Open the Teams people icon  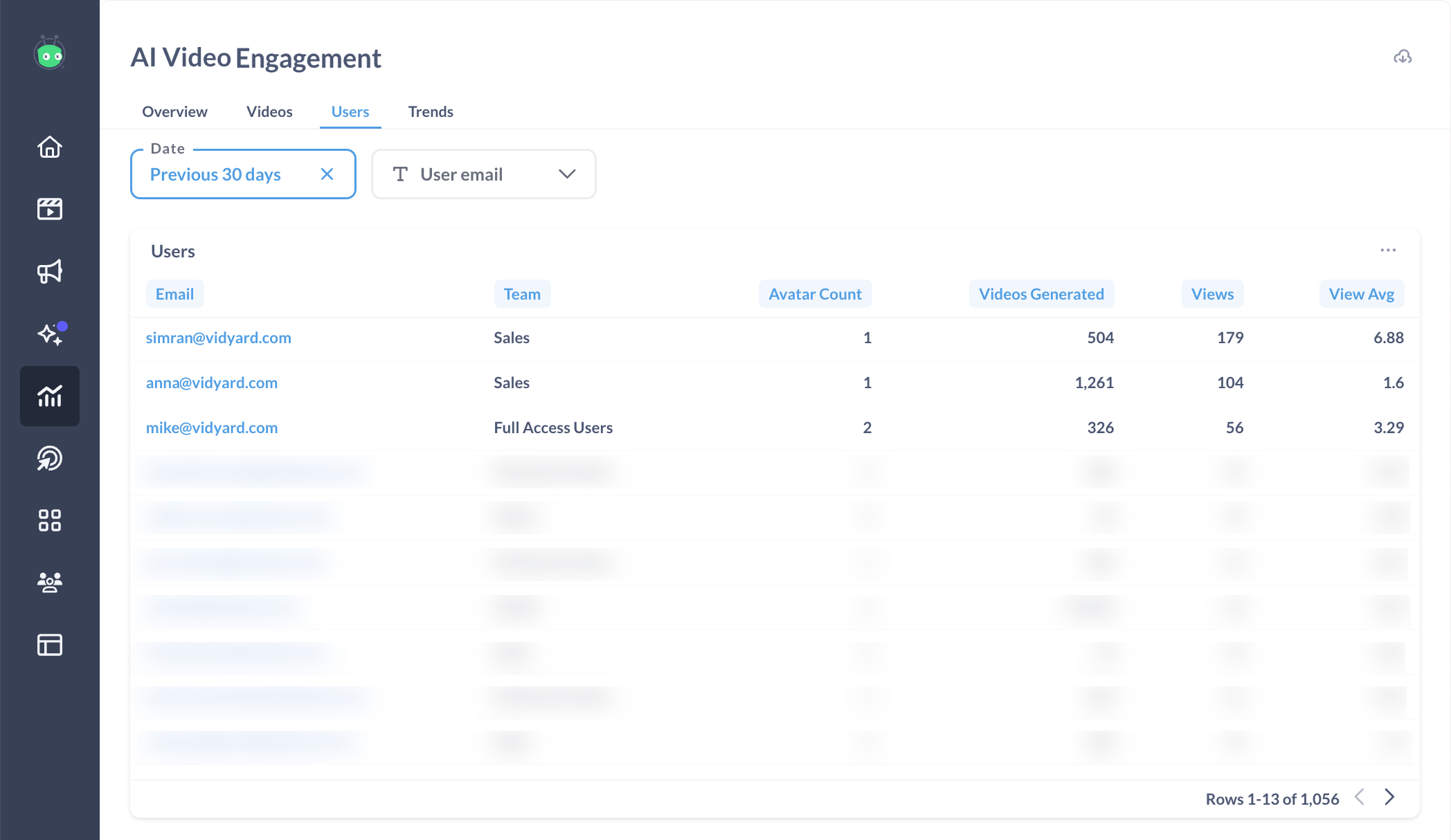[49, 583]
